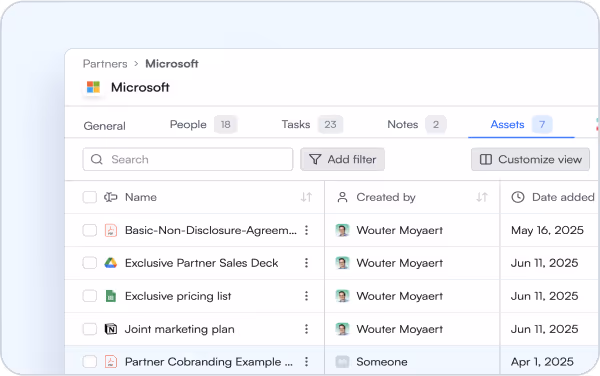Go to Partners in the breadcrumb
Image resolution: width=600 pixels, height=376 pixels.
(x=105, y=63)
